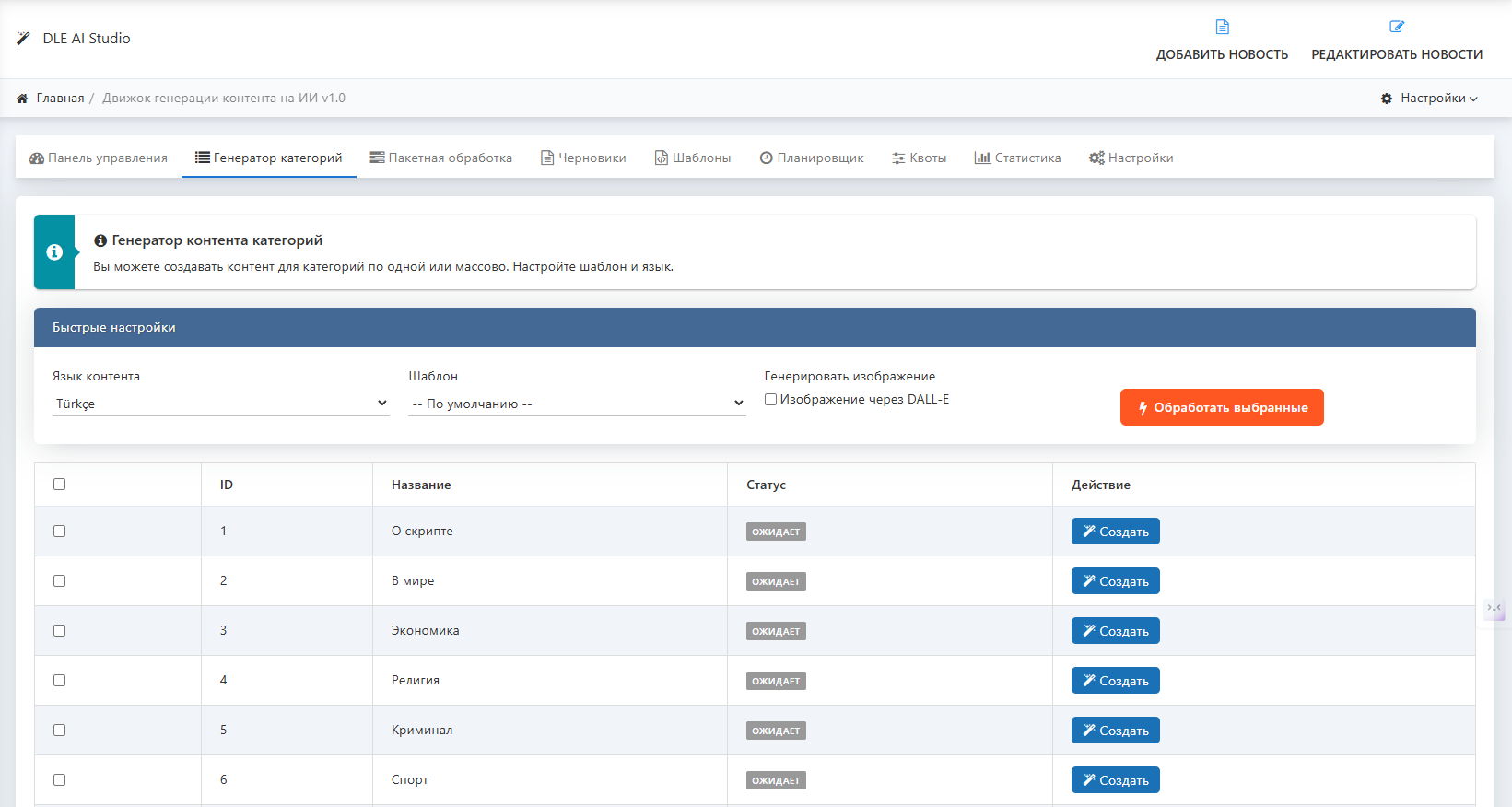
Task: Open Статистика bar chart tab
Action: 1017,158
